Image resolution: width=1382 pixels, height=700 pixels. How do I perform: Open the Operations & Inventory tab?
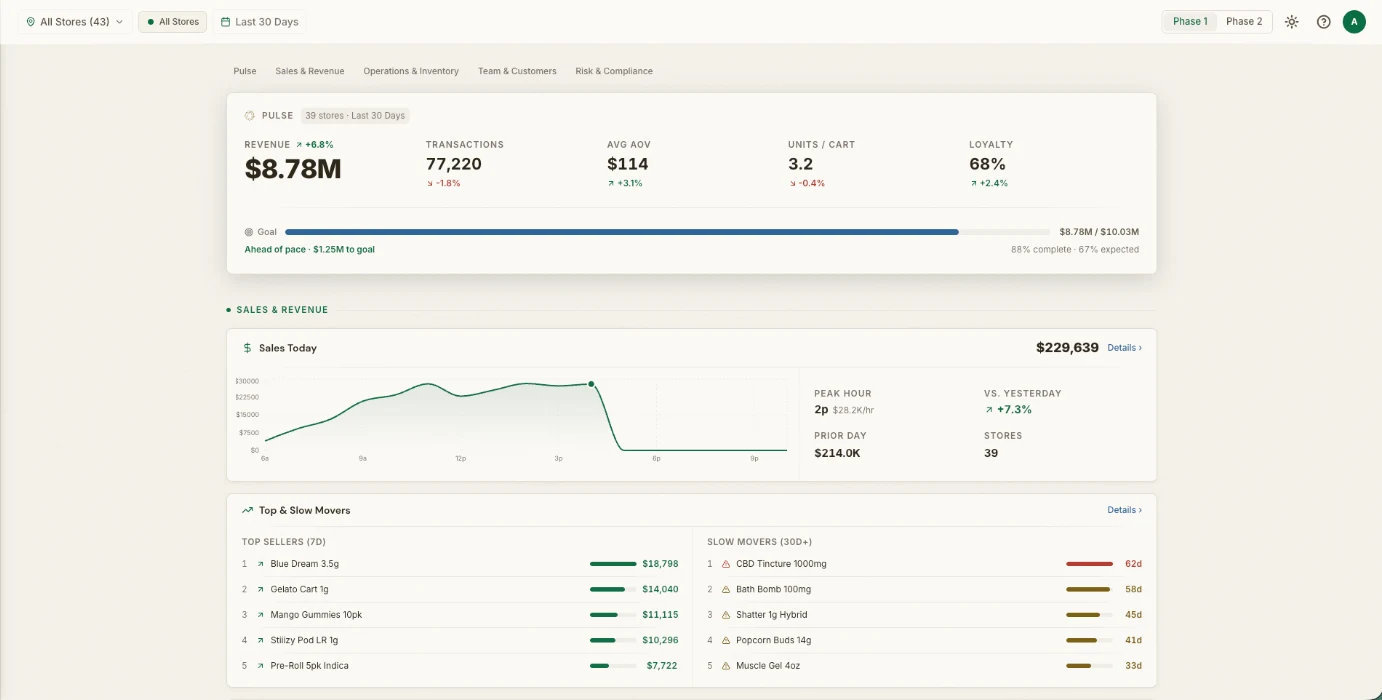[x=411, y=71]
